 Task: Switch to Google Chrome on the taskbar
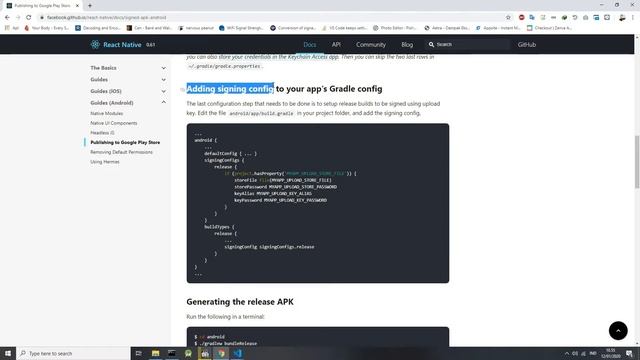[x=221, y=353]
